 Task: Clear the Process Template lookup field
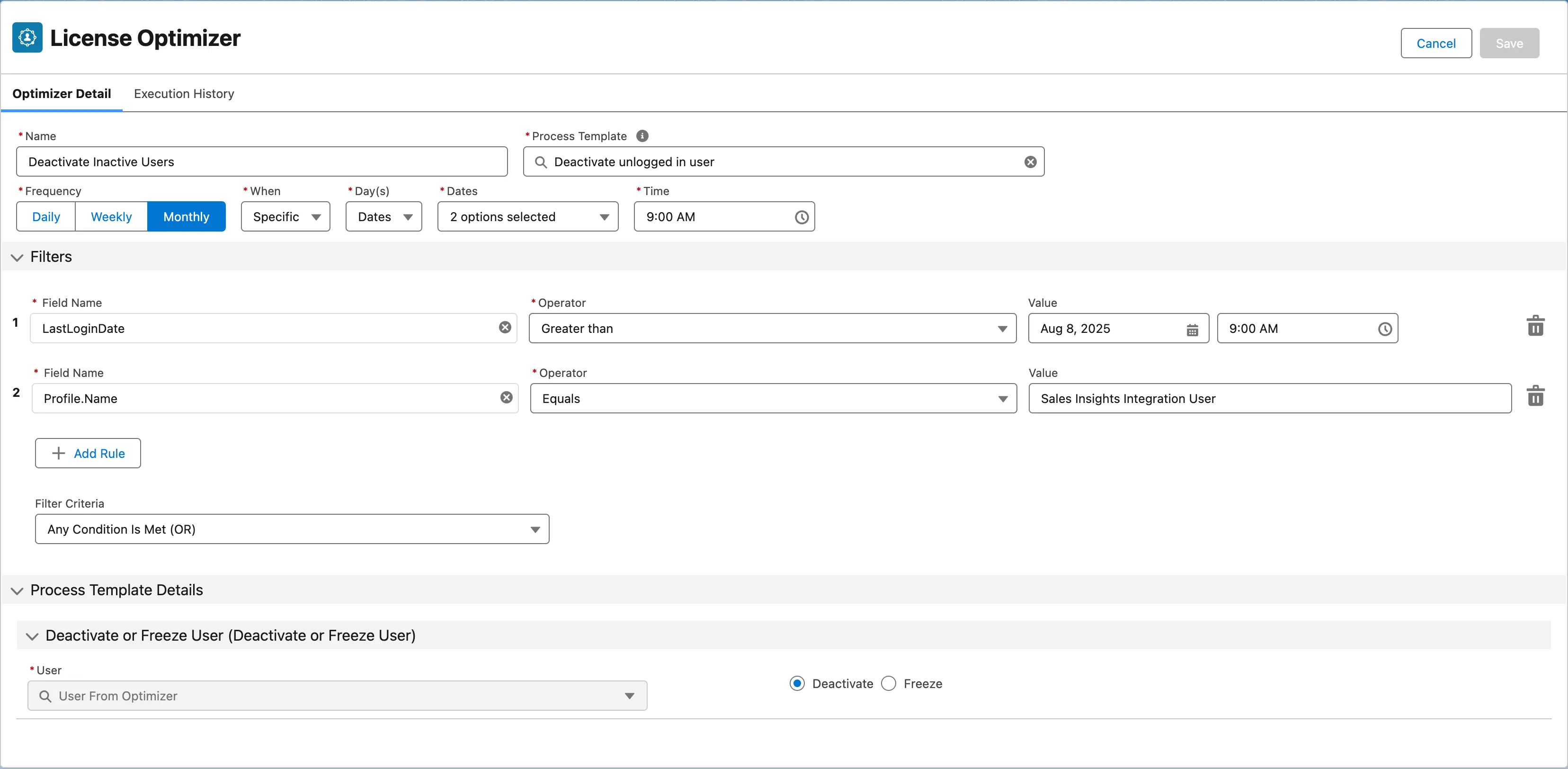[x=1030, y=162]
